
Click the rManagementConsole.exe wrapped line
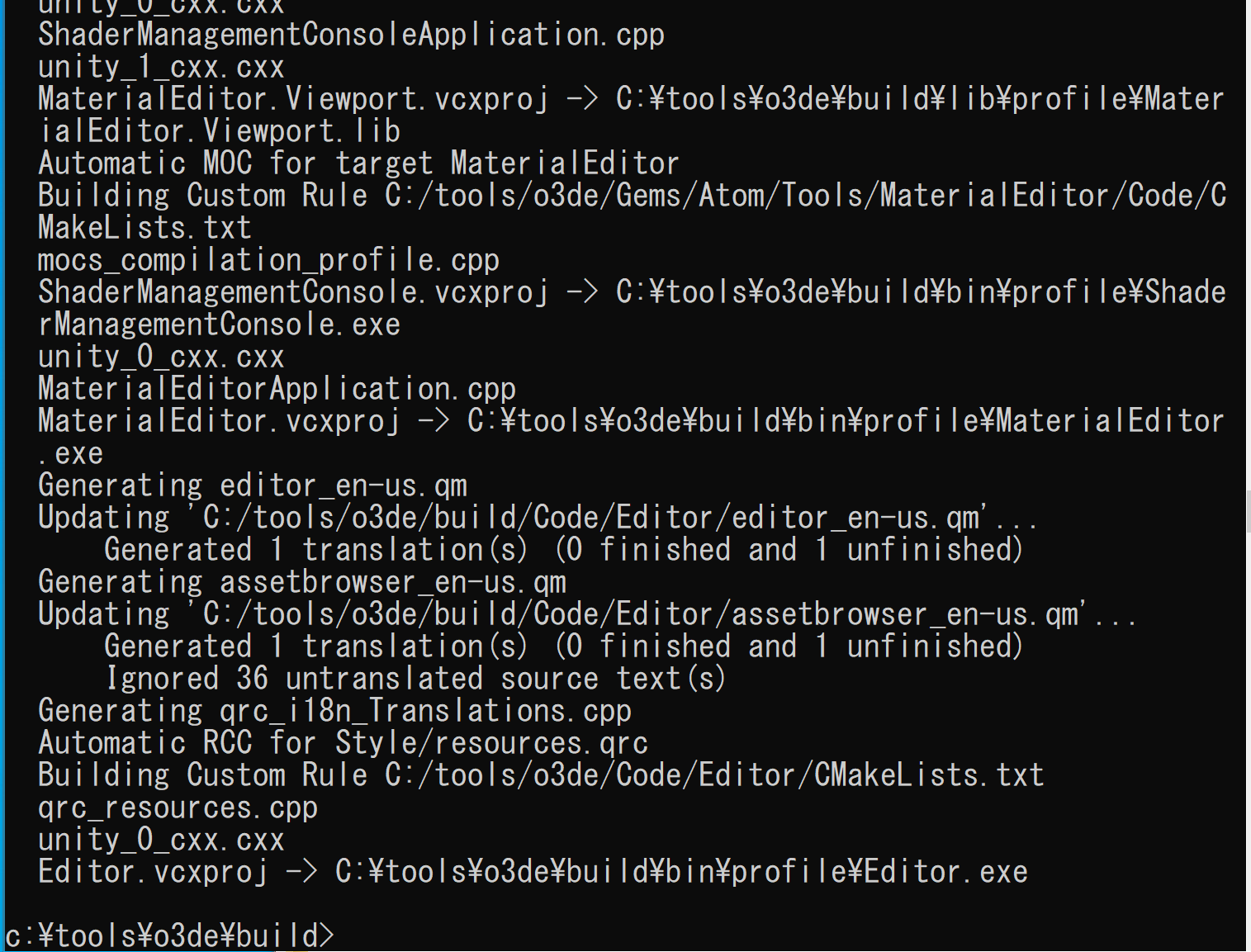tap(219, 324)
